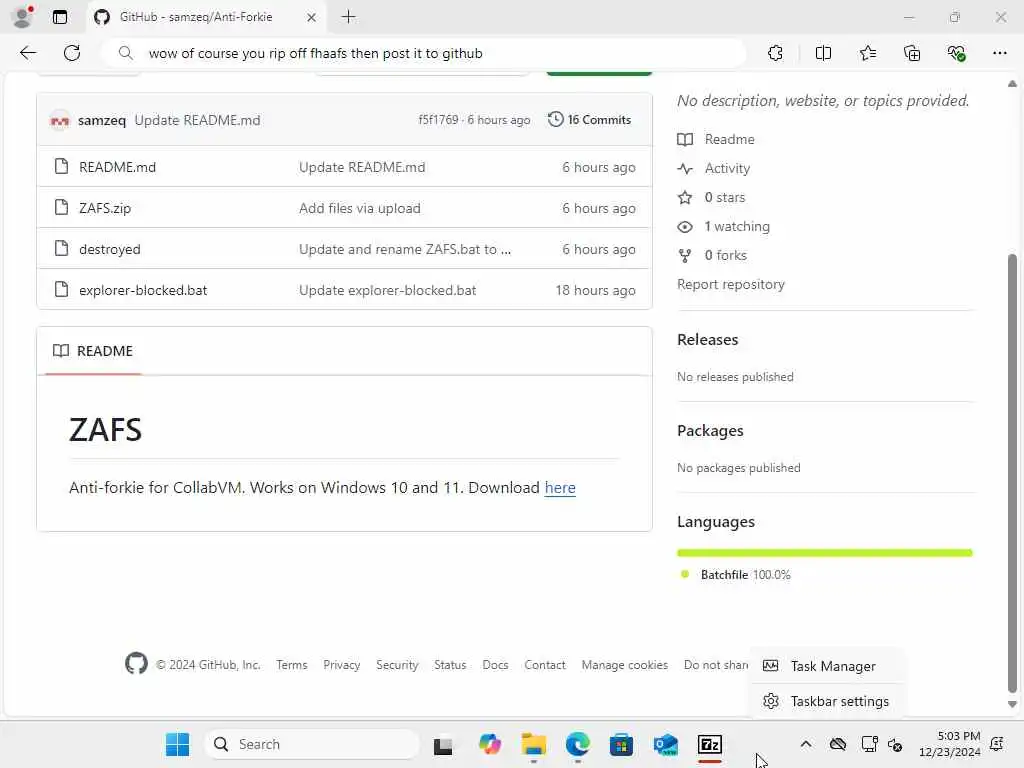Screen dimensions: 1024x768
Task: Open the Collections panel
Action: click(x=912, y=53)
